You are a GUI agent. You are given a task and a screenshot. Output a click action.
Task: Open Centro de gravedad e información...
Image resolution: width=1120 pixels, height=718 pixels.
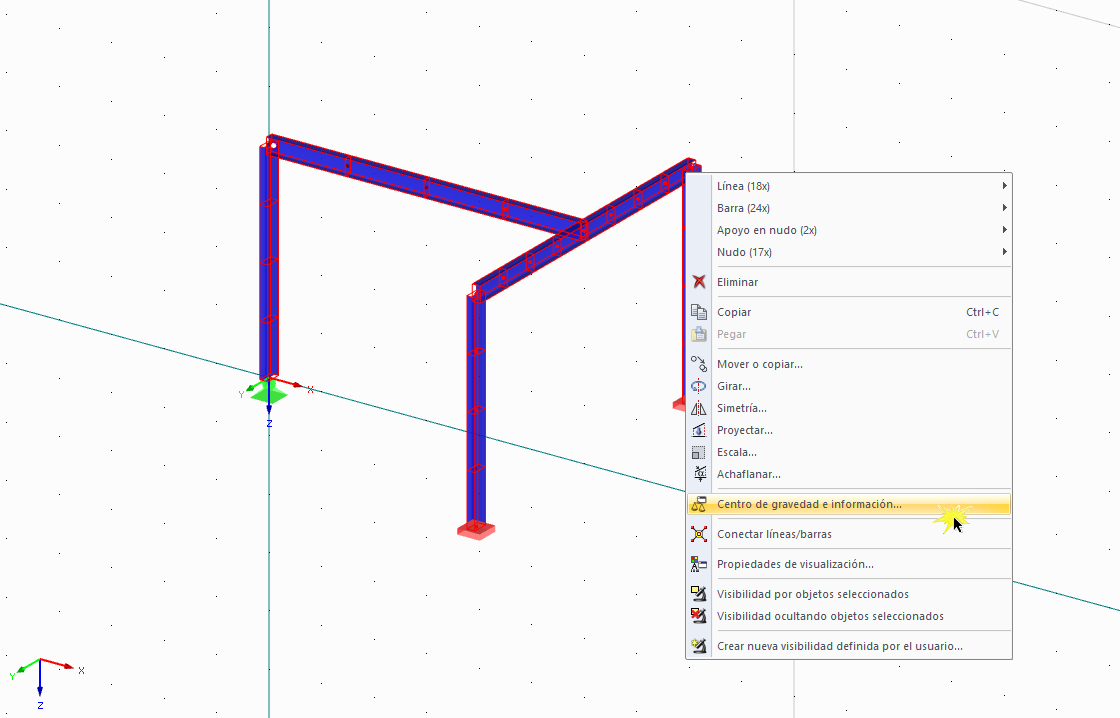[x=849, y=504]
